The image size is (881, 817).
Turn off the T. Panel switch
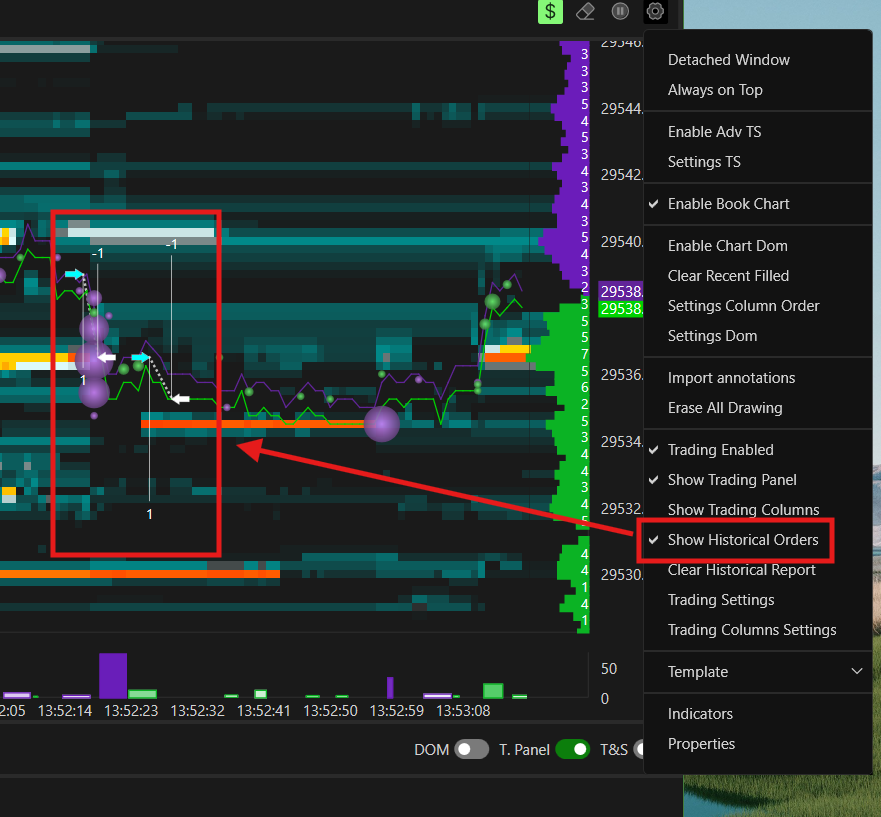[572, 749]
